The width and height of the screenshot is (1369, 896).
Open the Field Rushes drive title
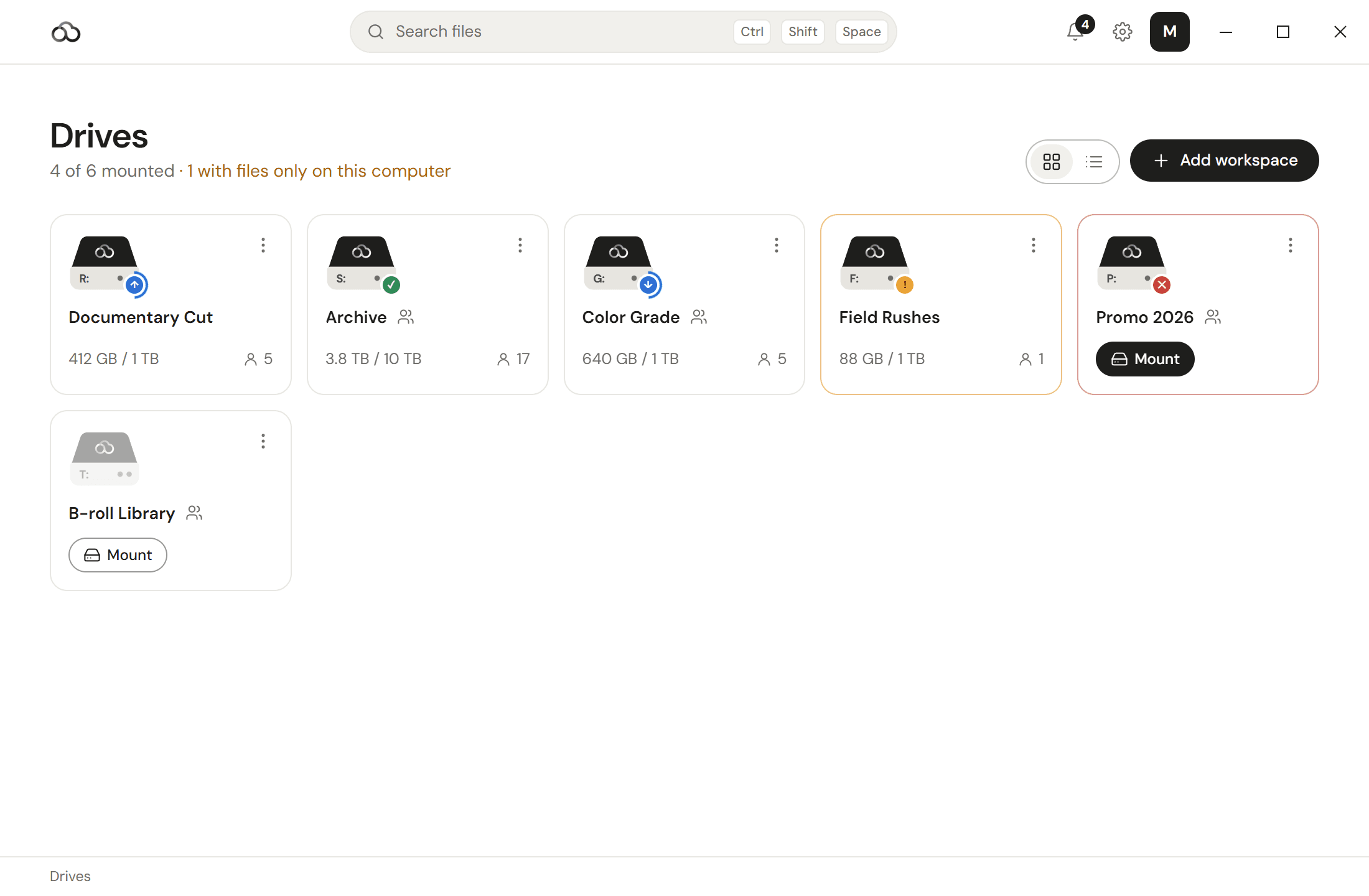pos(889,317)
